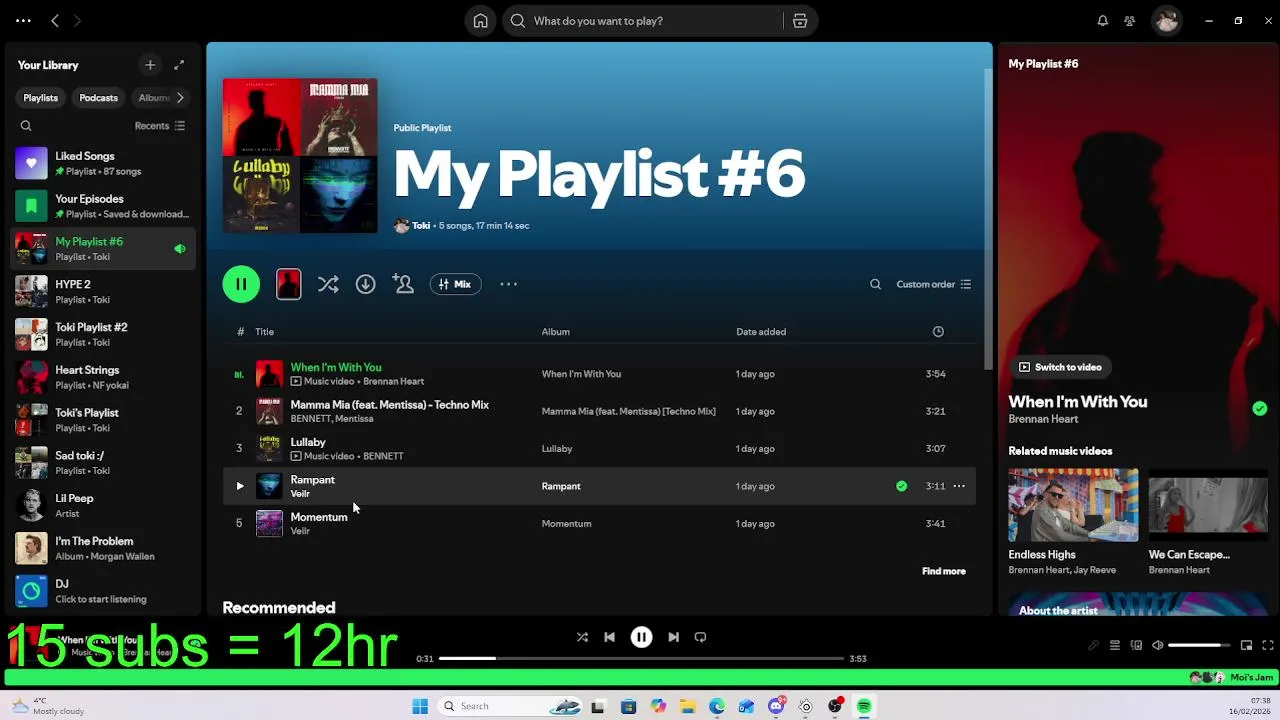1280x720 pixels.
Task: Toggle shuffle for My Playlist #6 header
Action: [328, 284]
